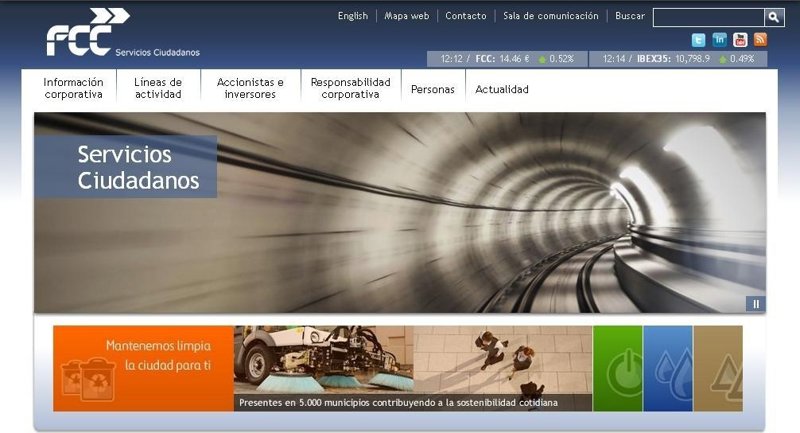Viewport: 800px width, 433px height.
Task: Open the orange Mantenemos limpia la ciudad panel
Action: (143, 368)
